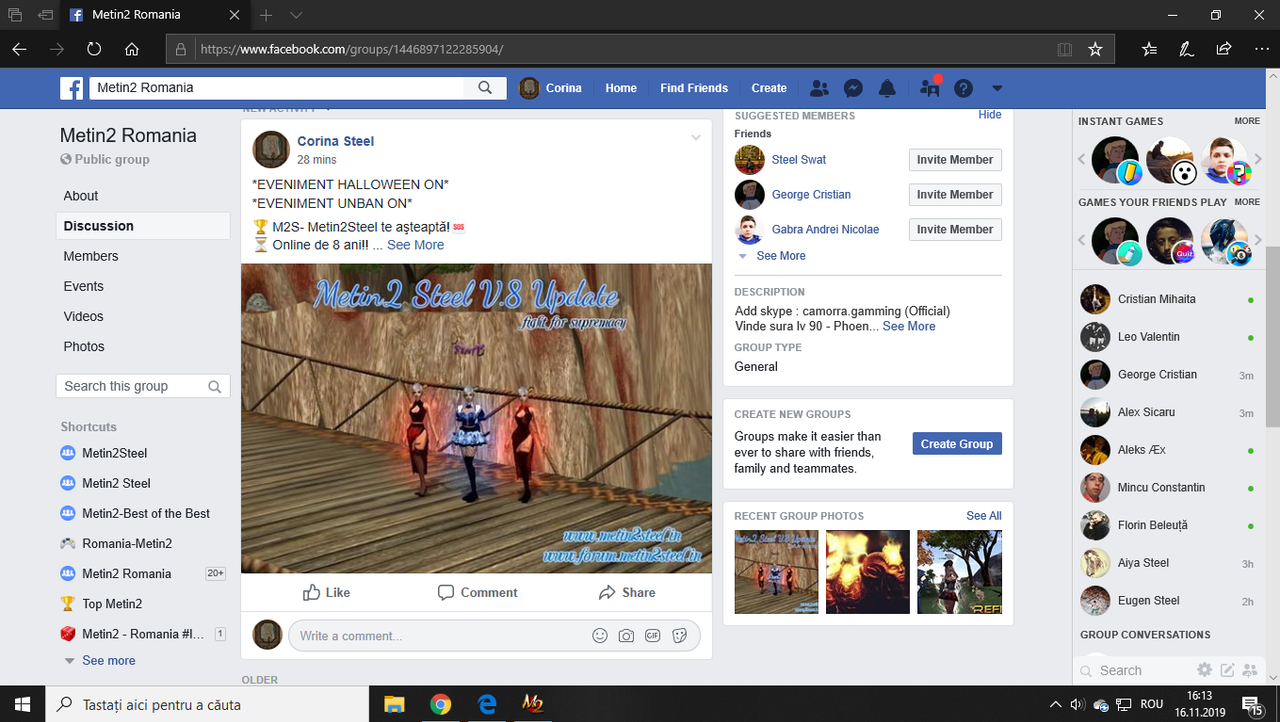Image resolution: width=1280 pixels, height=722 pixels.
Task: Click the favorites star in address bar
Action: tap(1095, 49)
